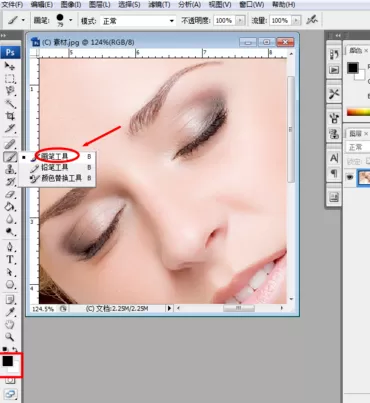The width and height of the screenshot is (370, 403).
Task: Choose 画笔工具 from the flyout
Action: coord(57,156)
